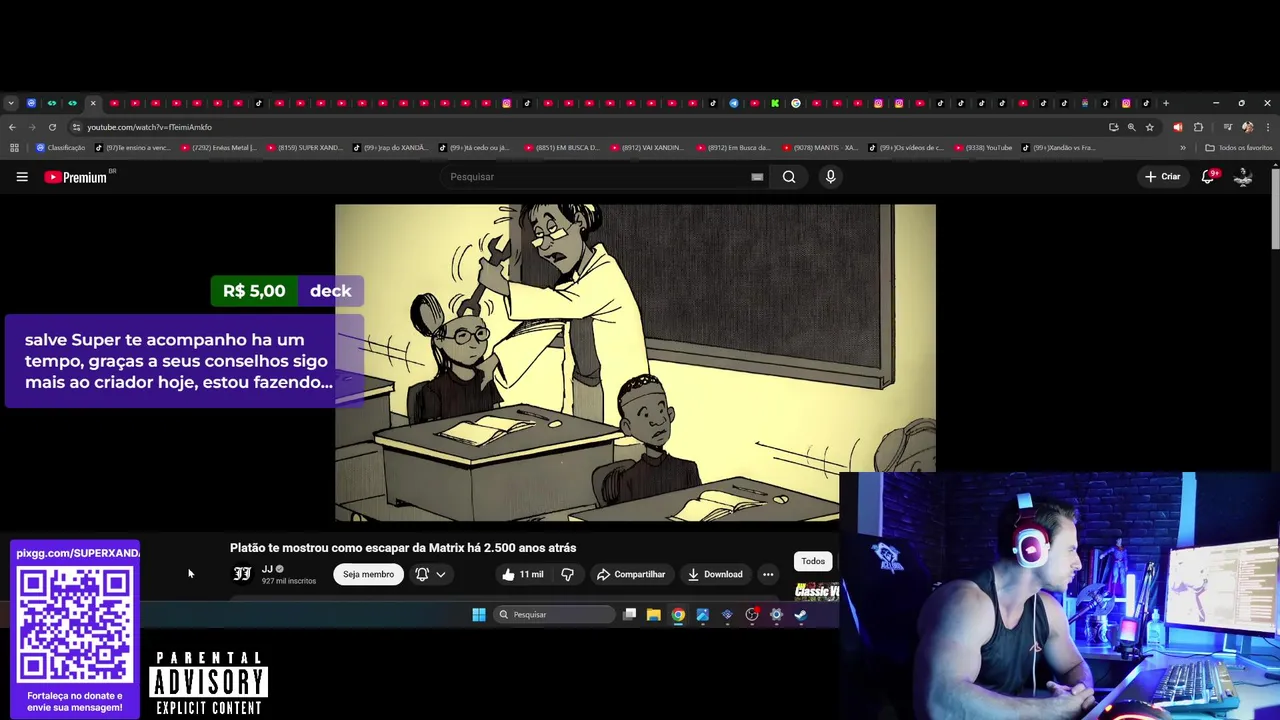Click the YouTube search magnifier button
This screenshot has width=1280, height=720.
coord(789,177)
